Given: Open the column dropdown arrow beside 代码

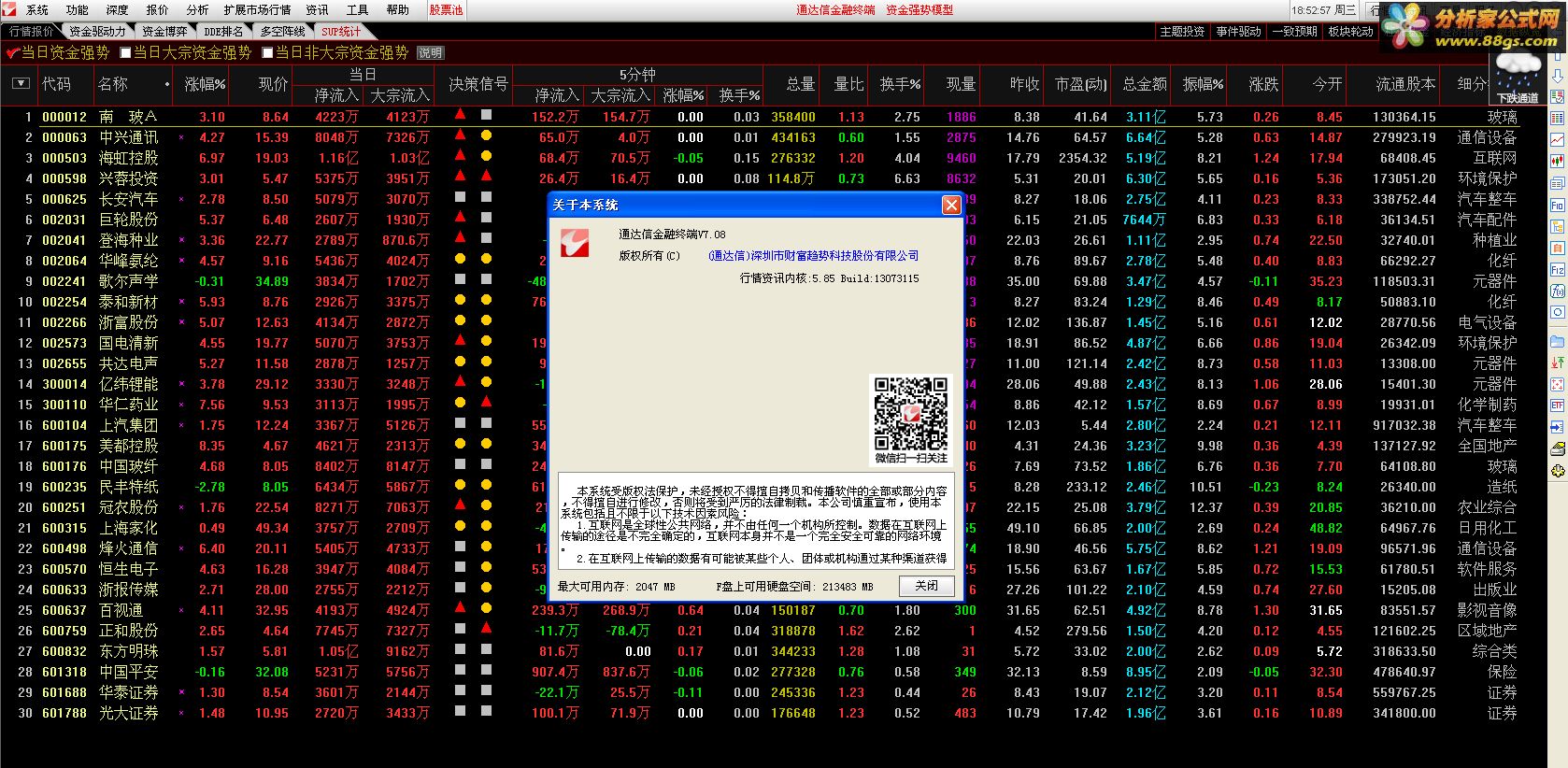Looking at the screenshot, I should coord(21,84).
